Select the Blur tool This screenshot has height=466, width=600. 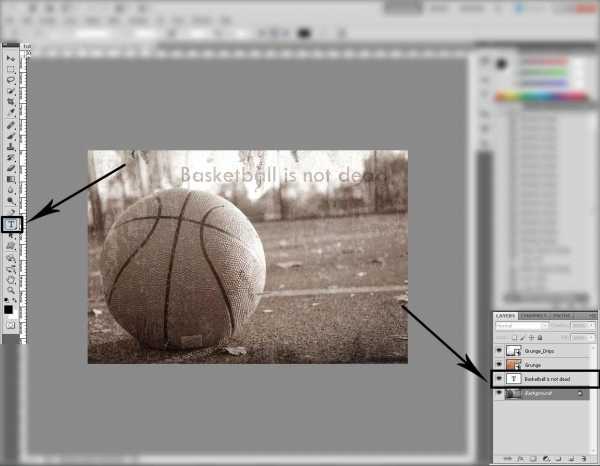coord(11,190)
